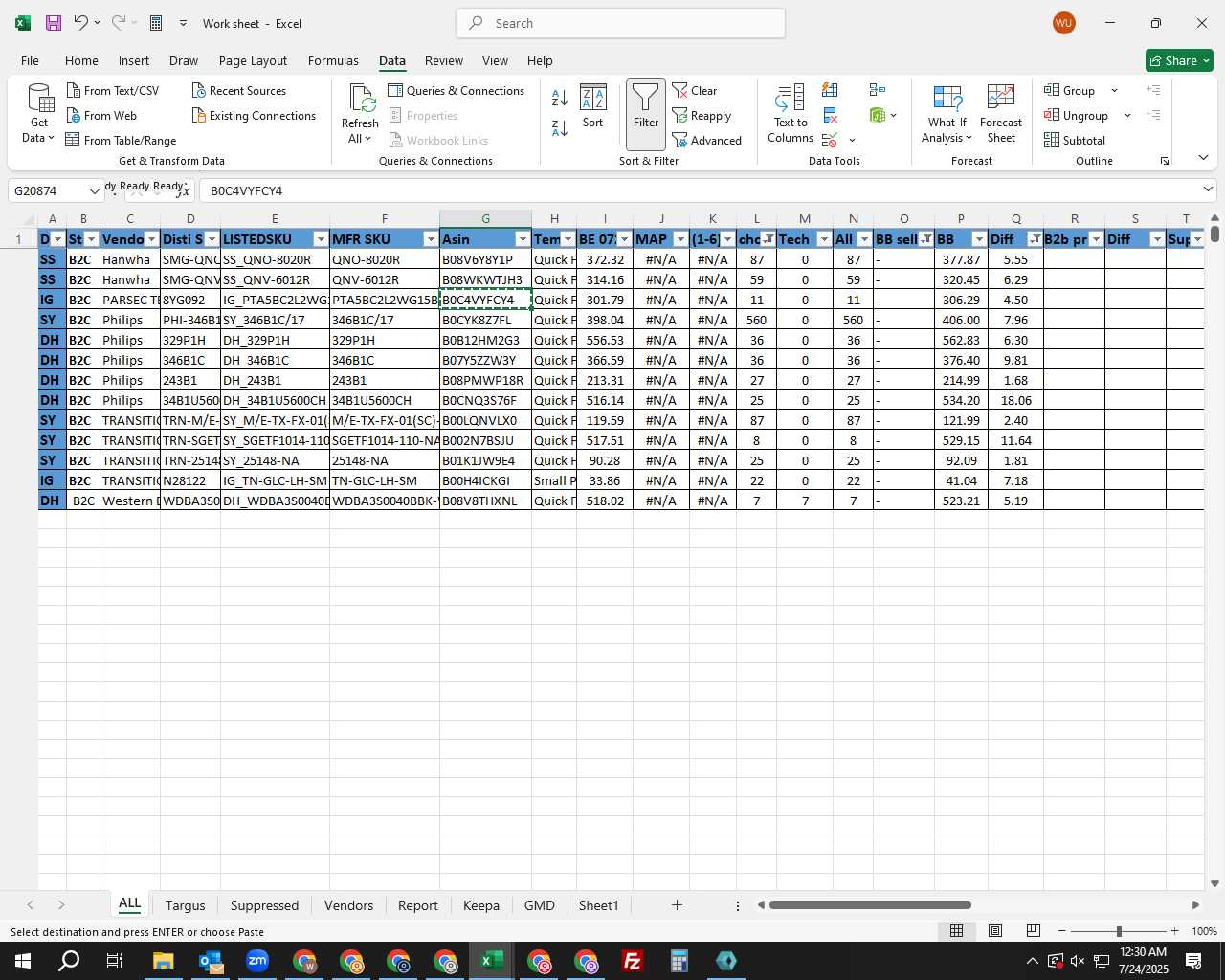The height and width of the screenshot is (980, 1225).
Task: Create query From Table/Range
Action: 121,140
